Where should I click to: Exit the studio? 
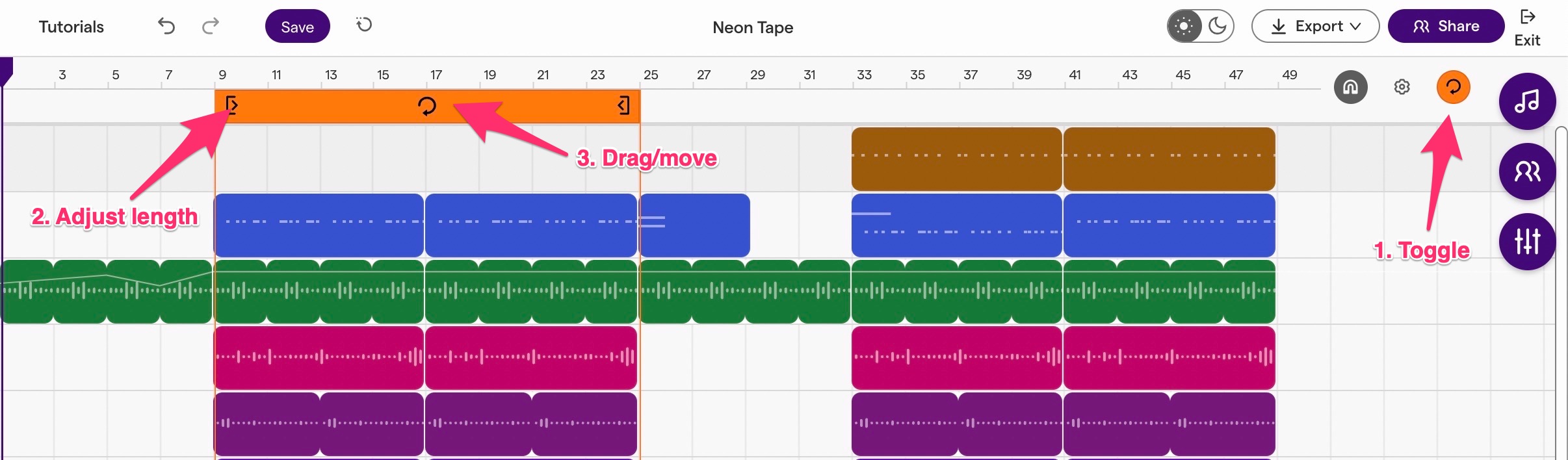[x=1527, y=28]
